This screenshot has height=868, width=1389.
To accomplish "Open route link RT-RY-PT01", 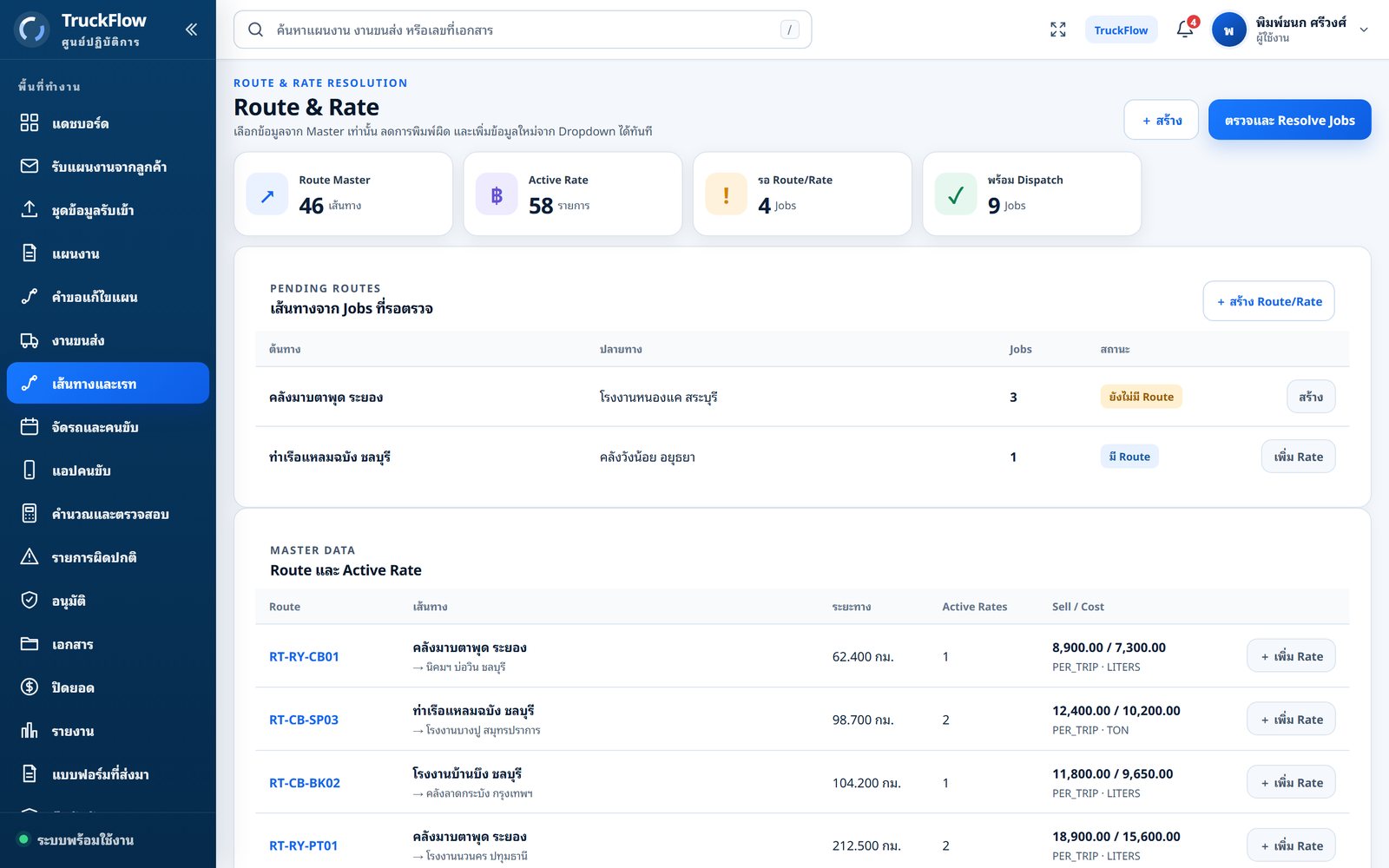I will coord(303,845).
